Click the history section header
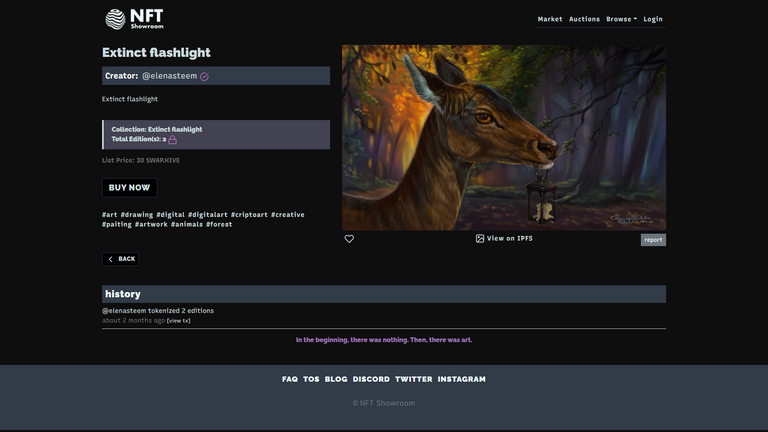The image size is (768, 432). (x=384, y=294)
